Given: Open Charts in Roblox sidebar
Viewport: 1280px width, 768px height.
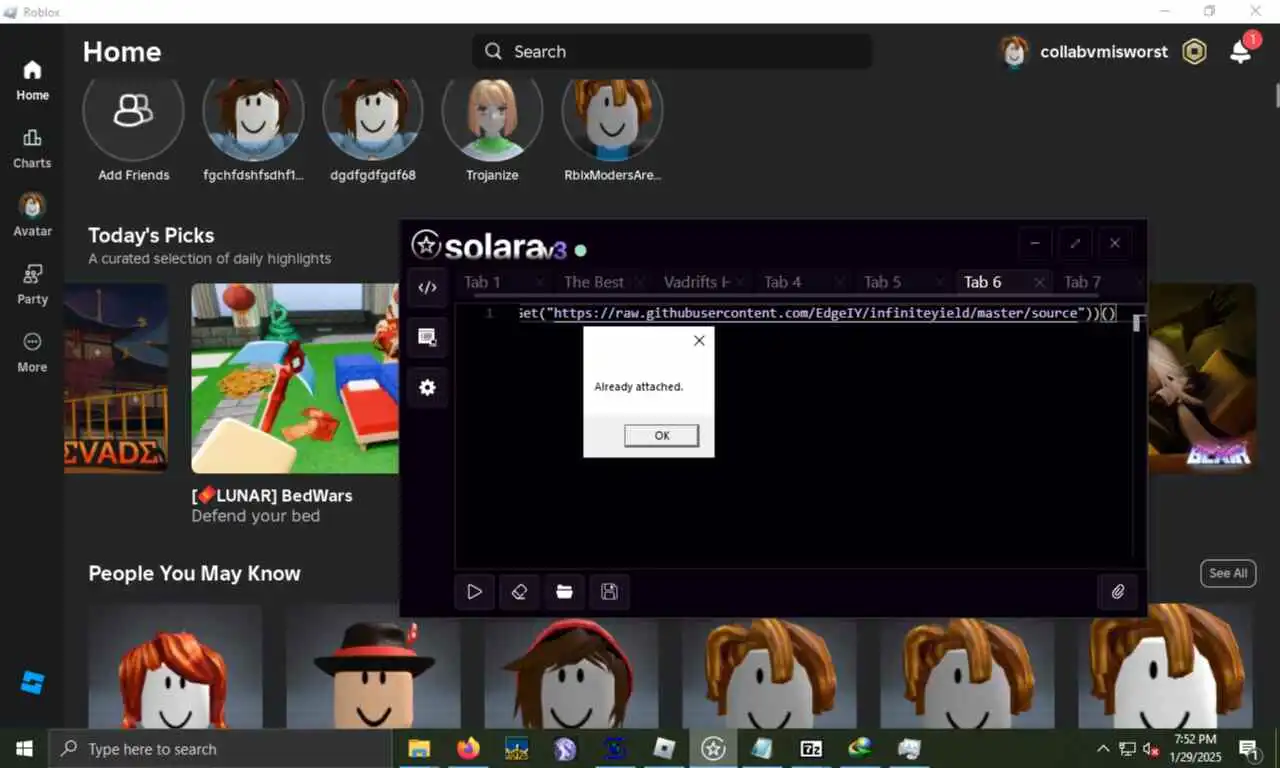Looking at the screenshot, I should click(32, 148).
